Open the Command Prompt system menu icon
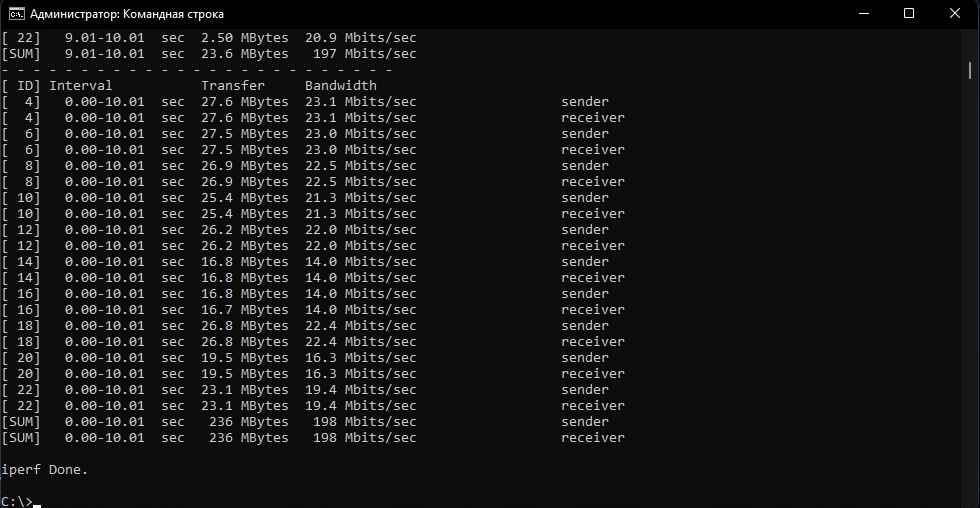 (x=16, y=14)
